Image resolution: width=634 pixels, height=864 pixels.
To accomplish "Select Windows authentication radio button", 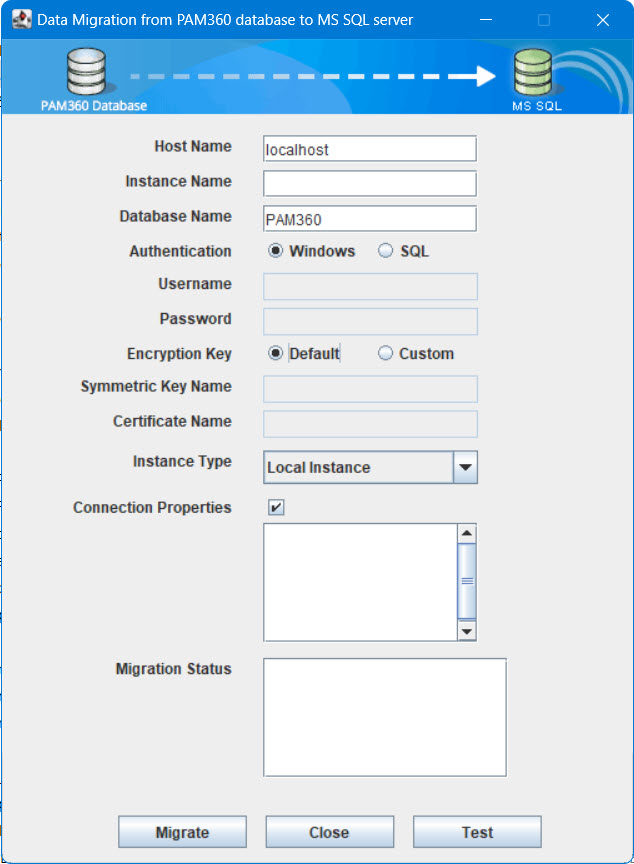I will [x=275, y=251].
